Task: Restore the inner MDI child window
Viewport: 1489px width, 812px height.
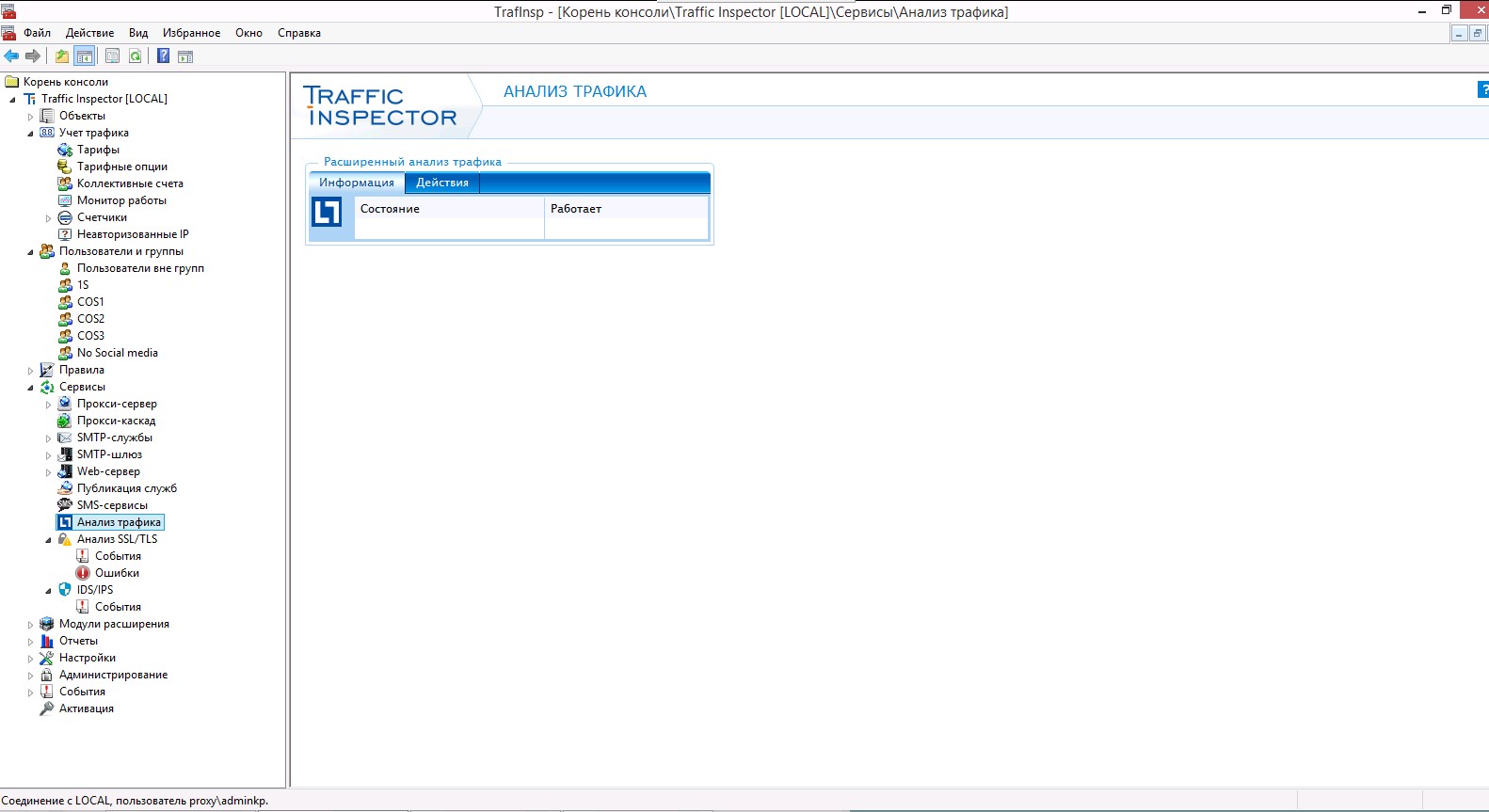Action: pyautogui.click(x=1478, y=34)
